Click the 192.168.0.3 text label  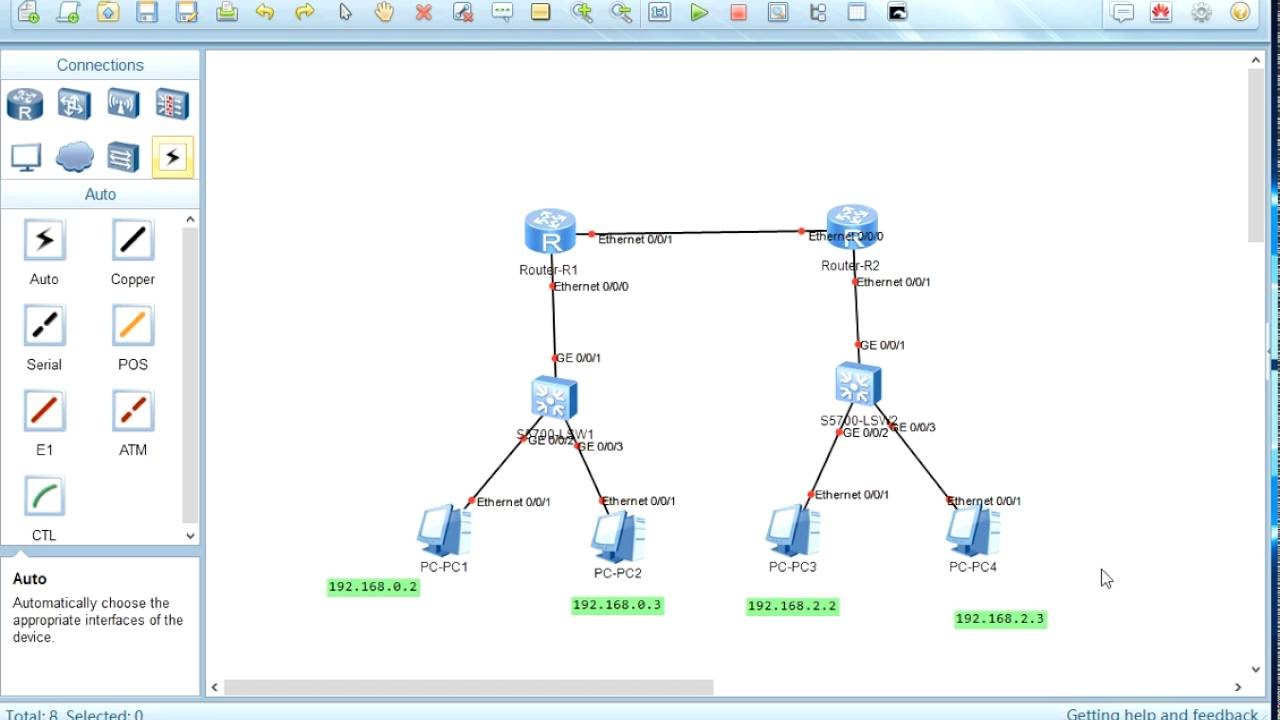(x=617, y=605)
